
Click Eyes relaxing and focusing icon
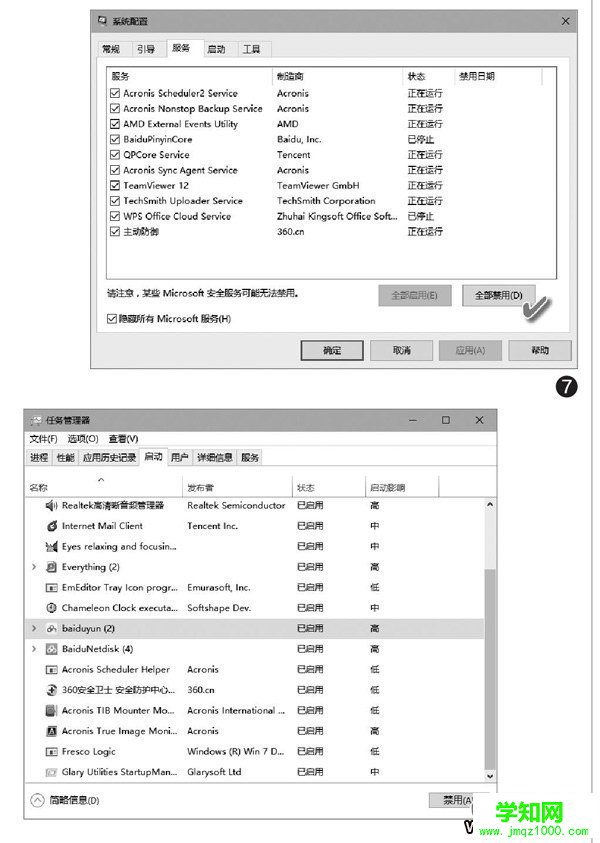52,547
